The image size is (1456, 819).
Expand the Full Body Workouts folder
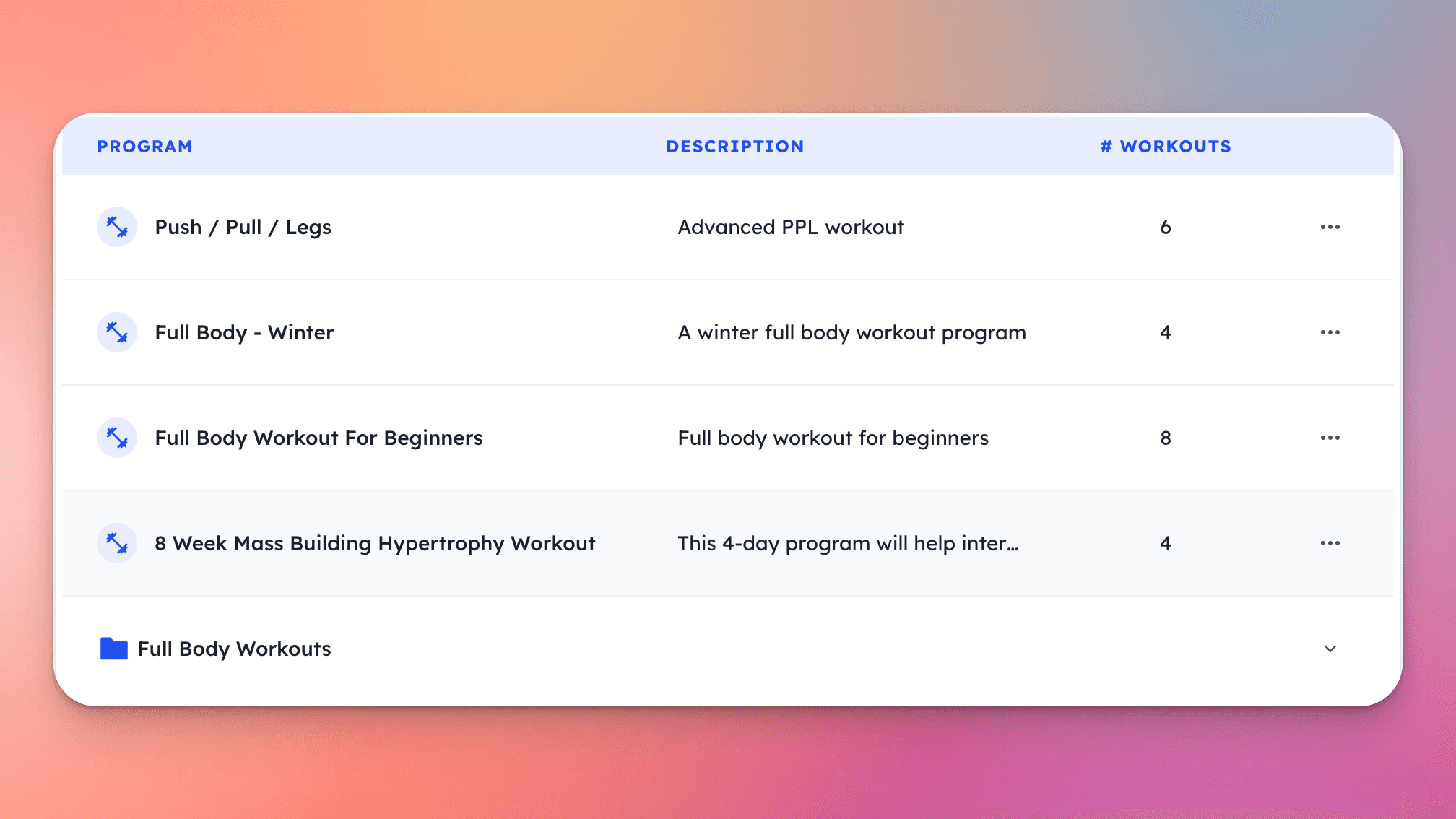pos(1330,648)
